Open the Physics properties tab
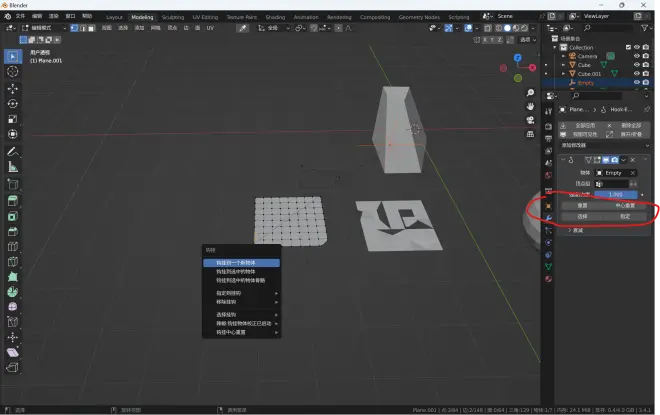This screenshot has width=660, height=415. click(x=548, y=242)
